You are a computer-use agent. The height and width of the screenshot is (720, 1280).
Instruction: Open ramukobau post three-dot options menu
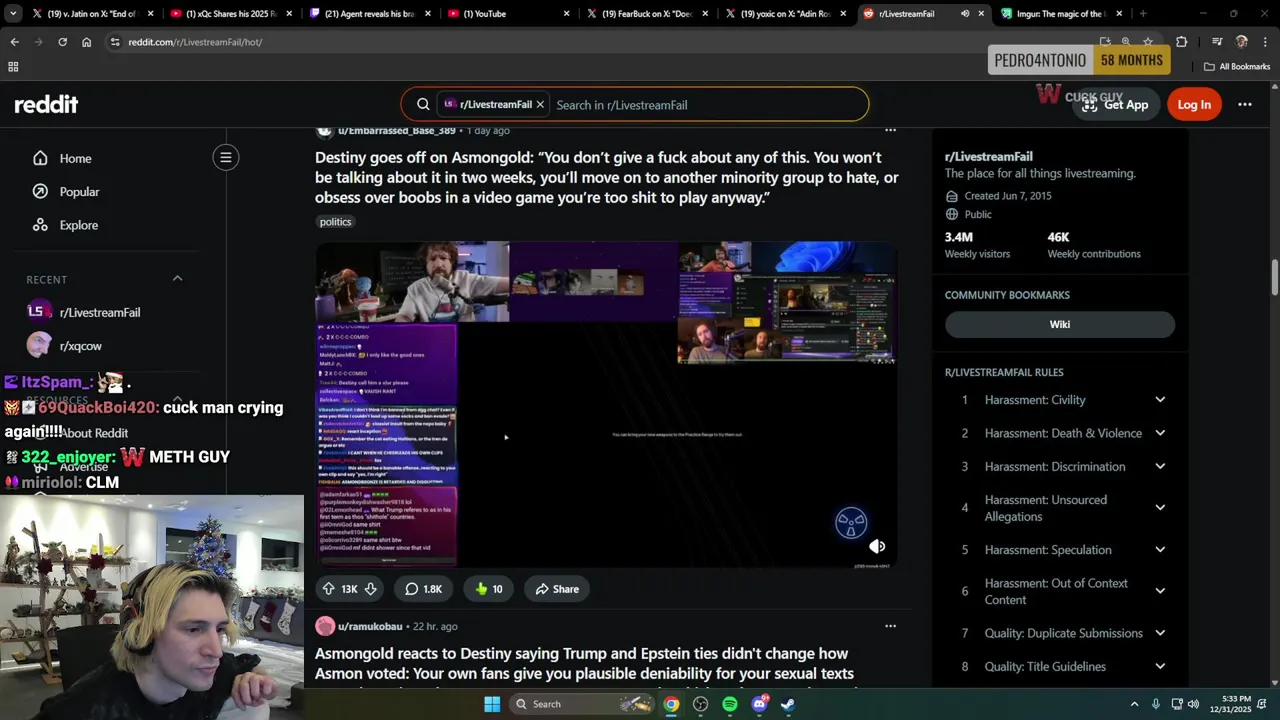890,626
